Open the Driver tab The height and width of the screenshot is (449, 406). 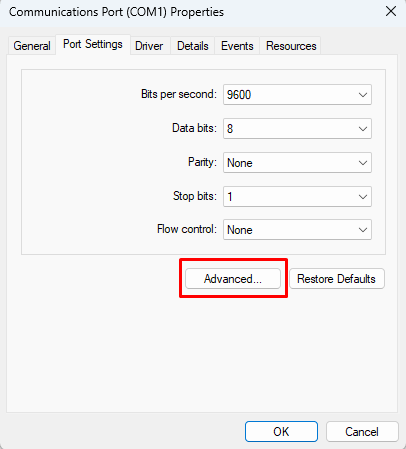[149, 46]
